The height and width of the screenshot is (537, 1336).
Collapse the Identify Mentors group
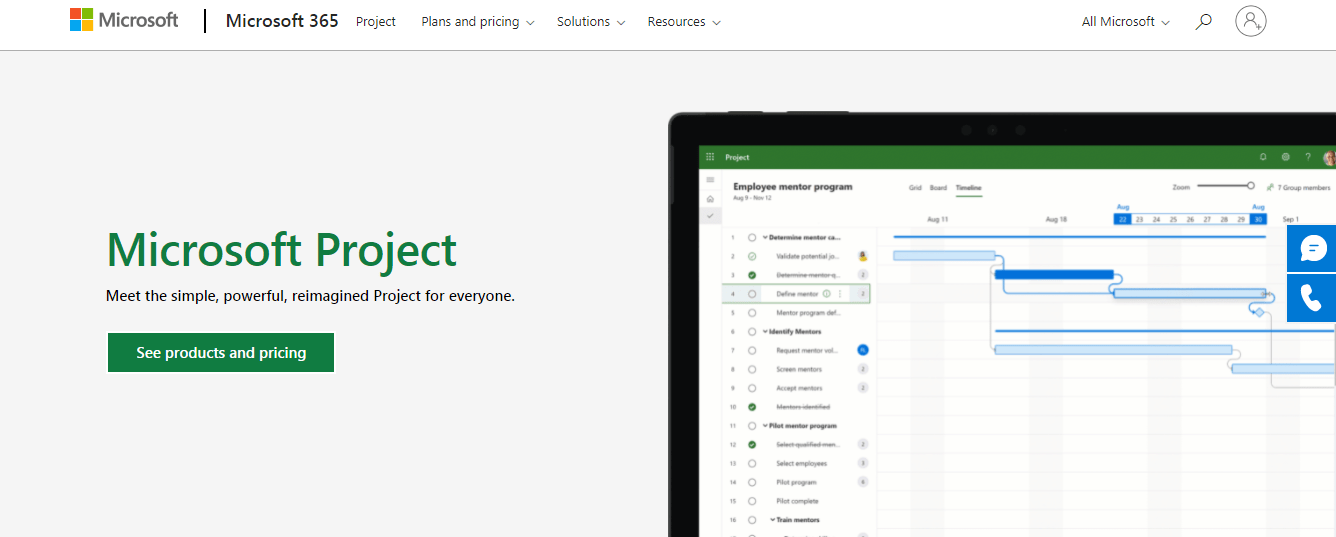click(765, 331)
